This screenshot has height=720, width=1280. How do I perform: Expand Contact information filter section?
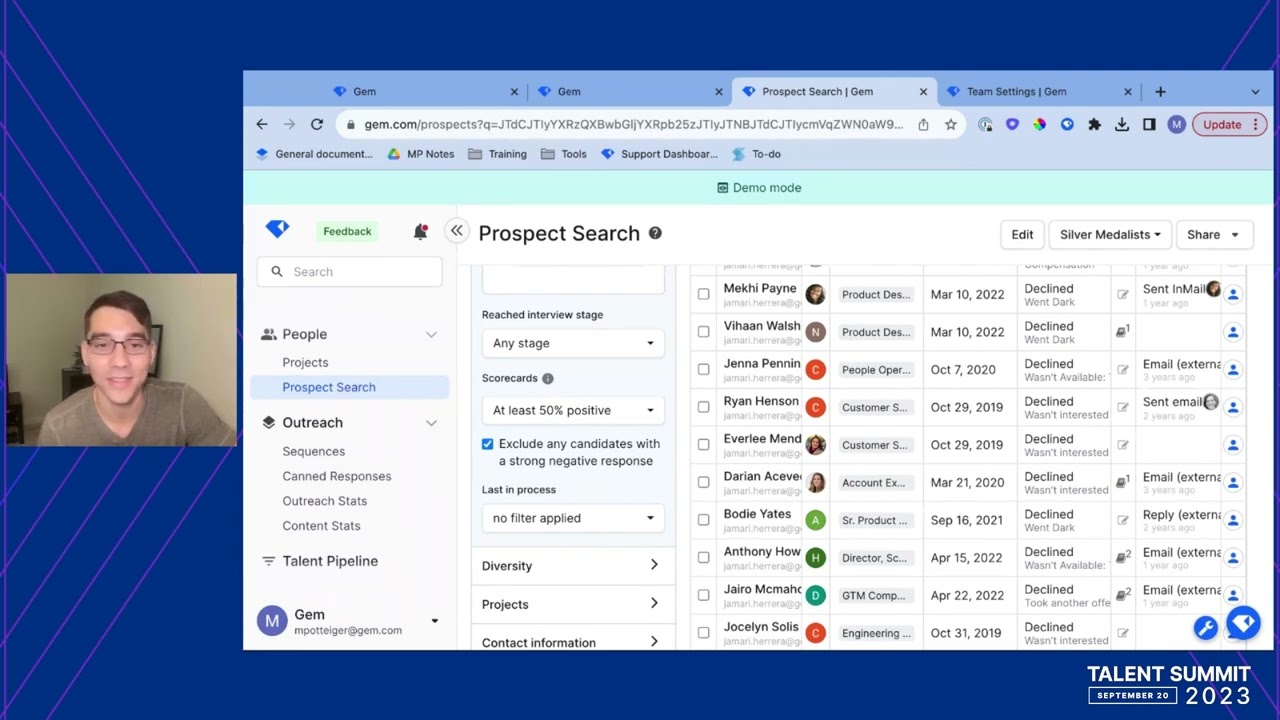pyautogui.click(x=571, y=642)
